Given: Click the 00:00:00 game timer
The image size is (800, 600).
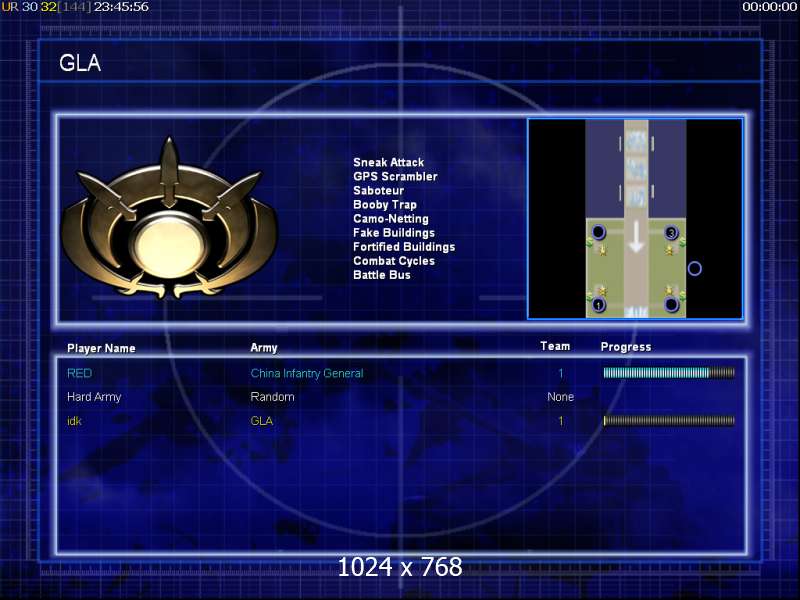Looking at the screenshot, I should pos(769,7).
